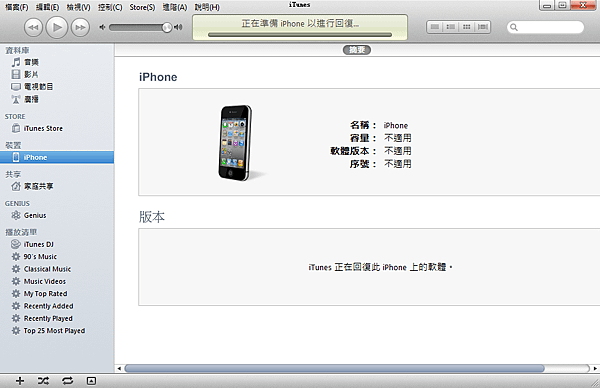Click the restoring iPhone software message

point(380,267)
